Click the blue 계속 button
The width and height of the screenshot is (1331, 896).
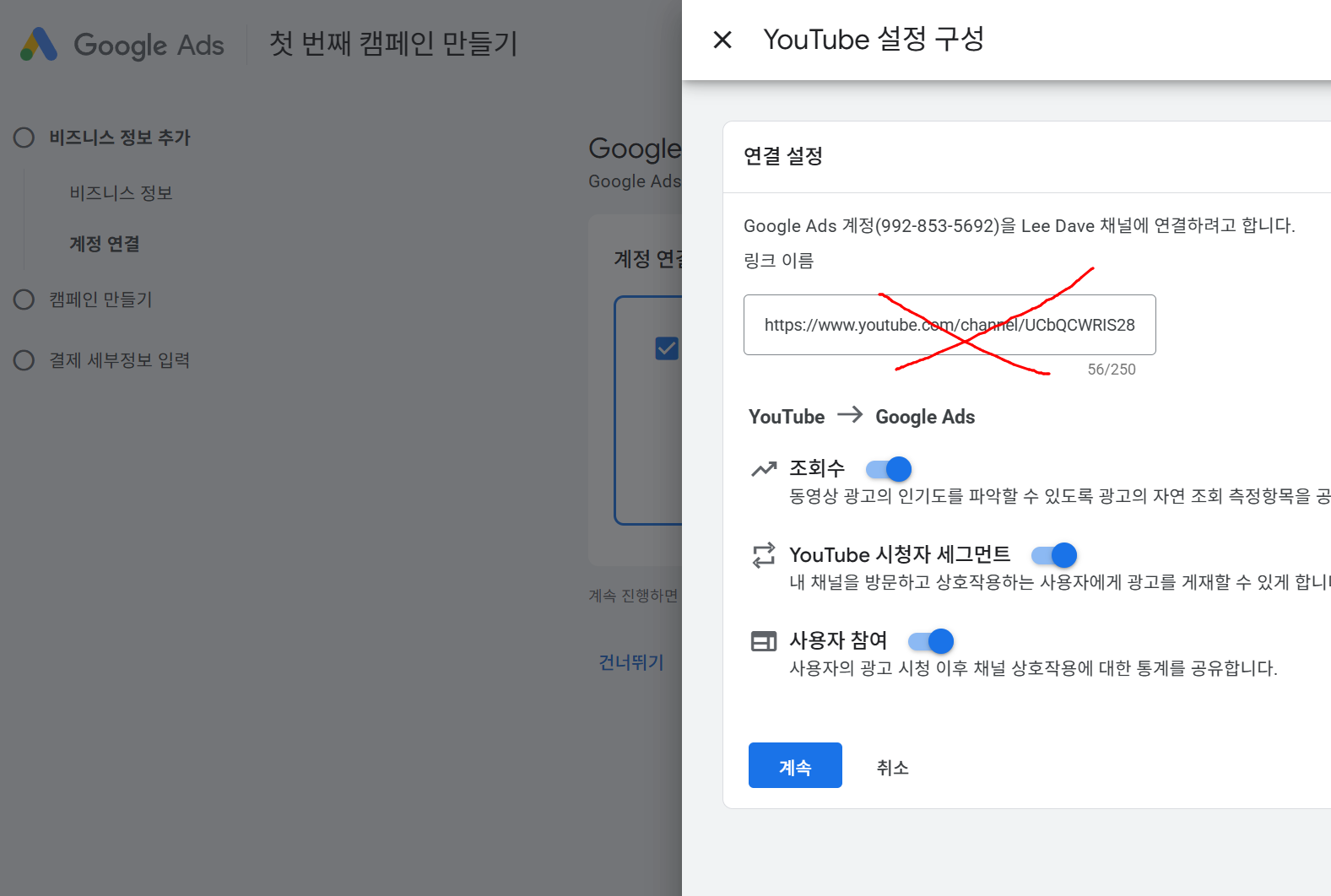point(795,765)
